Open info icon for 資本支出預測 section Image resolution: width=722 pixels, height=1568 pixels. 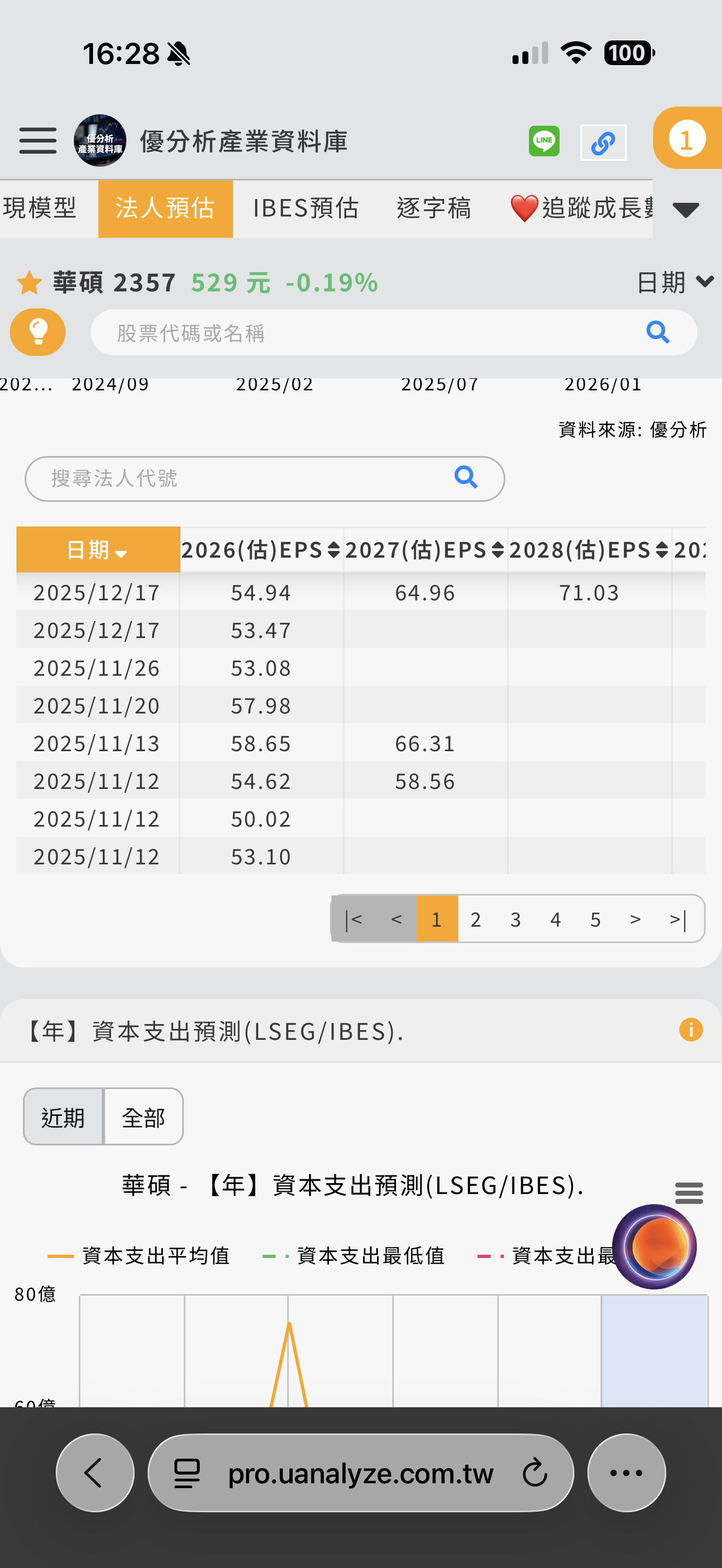[691, 1030]
